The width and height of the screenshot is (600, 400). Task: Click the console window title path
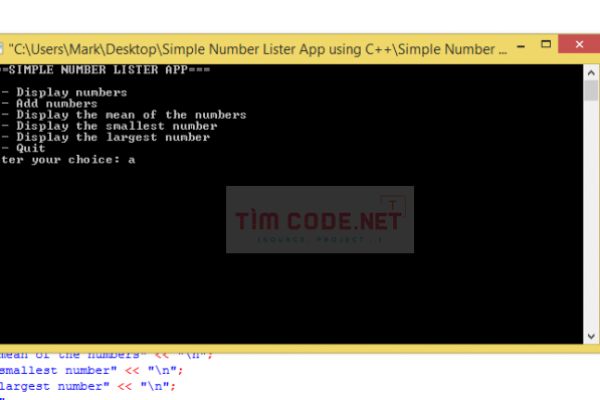tap(257, 49)
